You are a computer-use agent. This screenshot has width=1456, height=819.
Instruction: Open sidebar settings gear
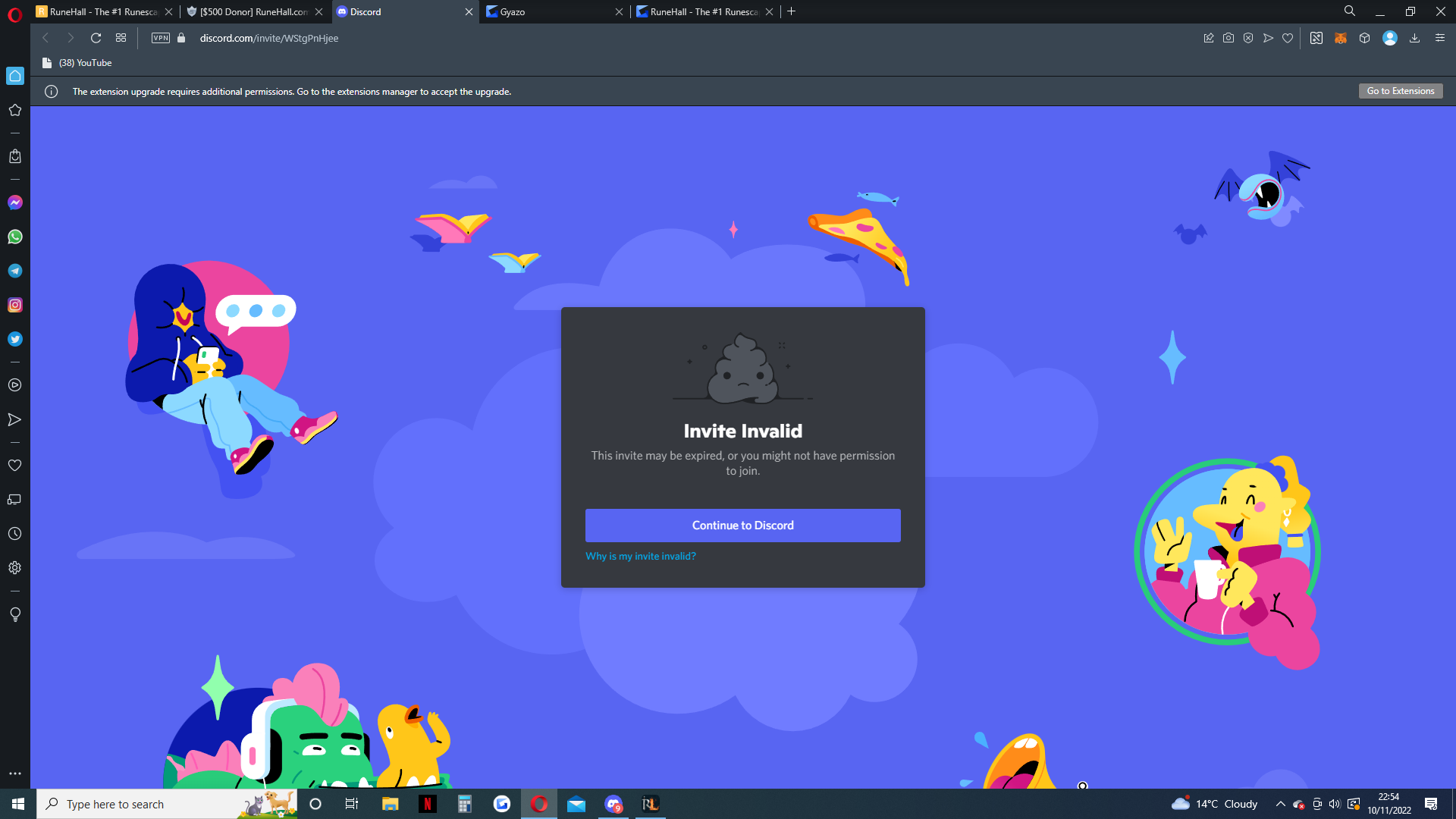(15, 568)
